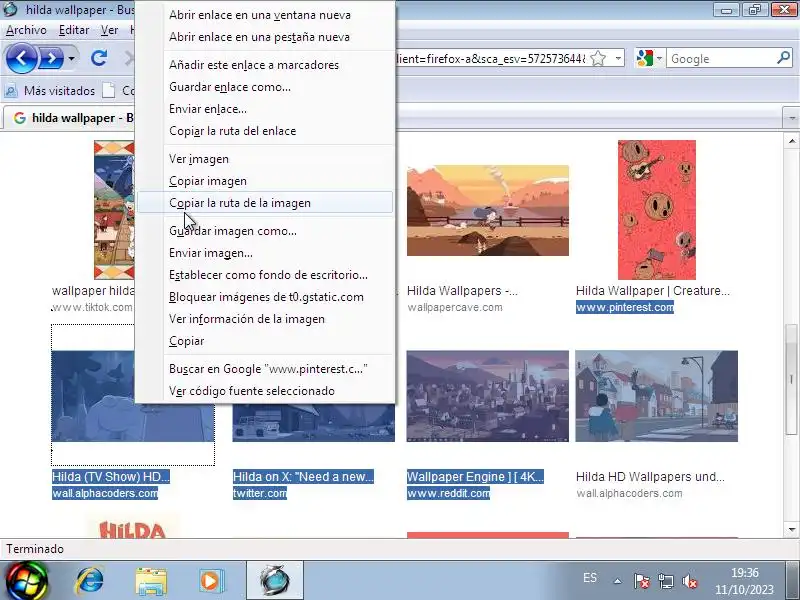Image resolution: width=800 pixels, height=600 pixels.
Task: Click Hilda Wallpaper | Creature... title
Action: click(653, 291)
